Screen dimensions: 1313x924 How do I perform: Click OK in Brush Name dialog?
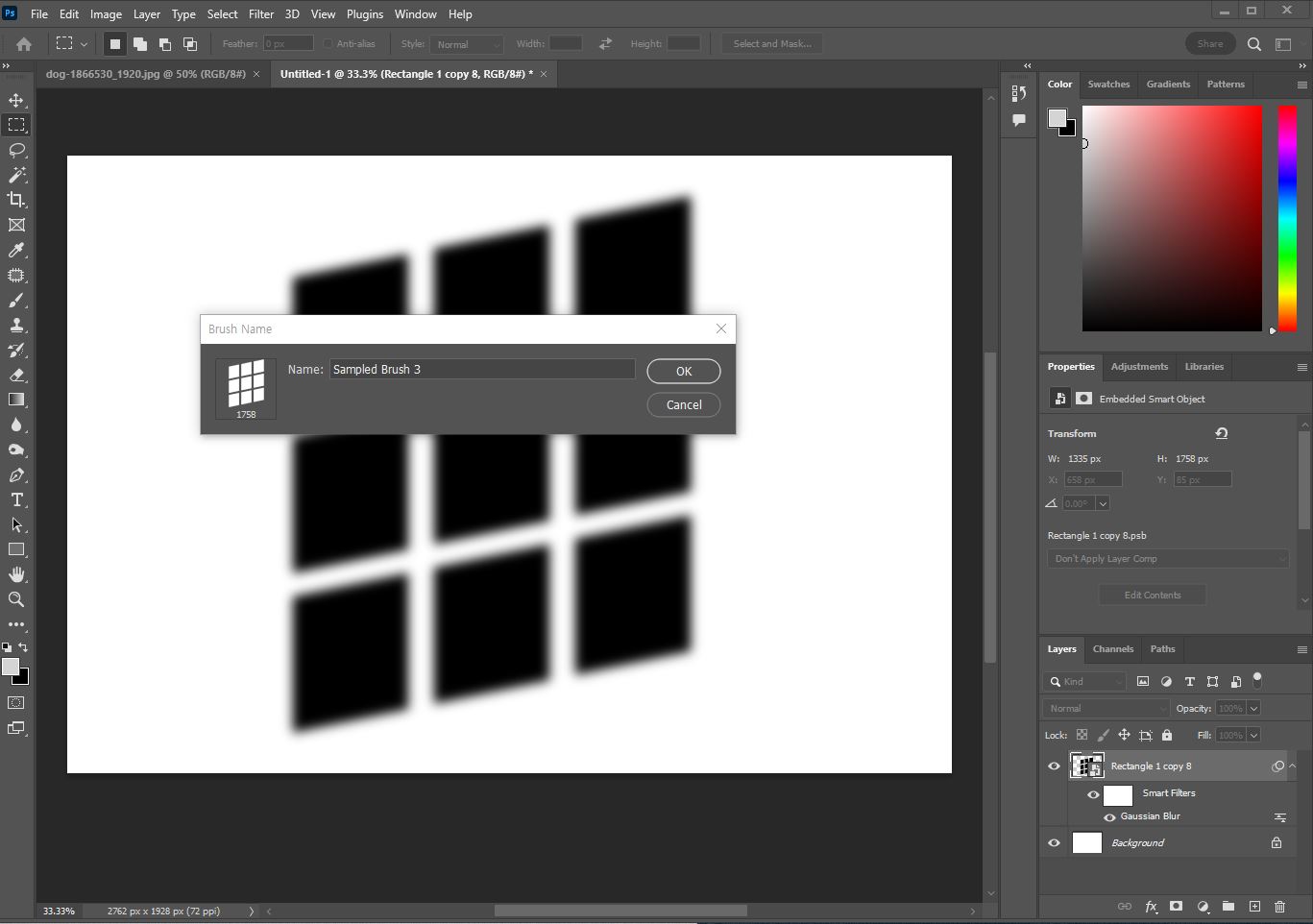tap(684, 371)
